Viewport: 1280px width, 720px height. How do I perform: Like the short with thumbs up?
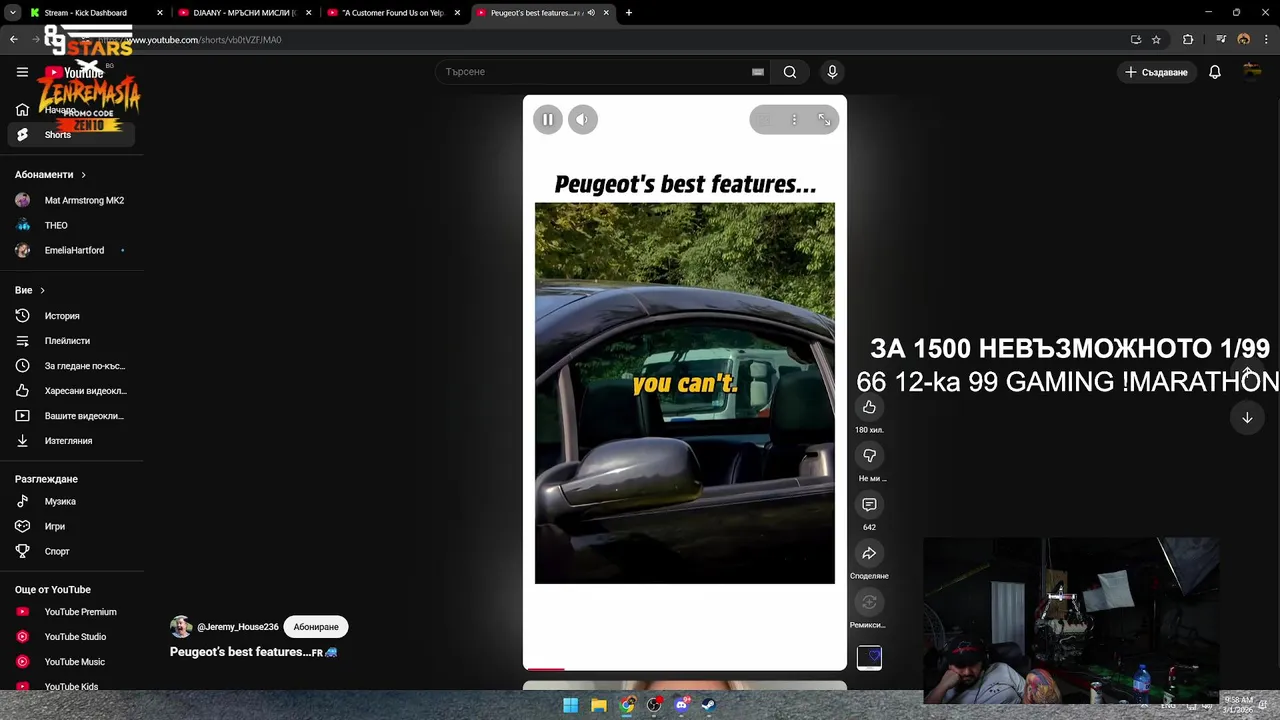click(x=869, y=407)
